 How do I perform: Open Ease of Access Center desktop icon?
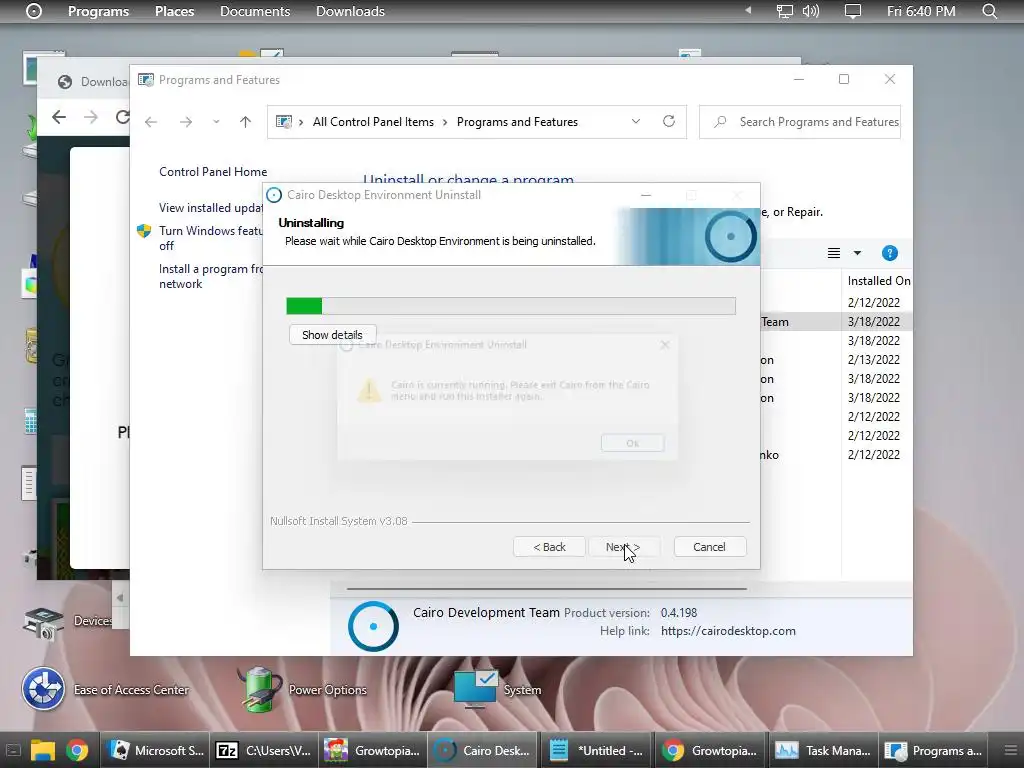[104, 690]
